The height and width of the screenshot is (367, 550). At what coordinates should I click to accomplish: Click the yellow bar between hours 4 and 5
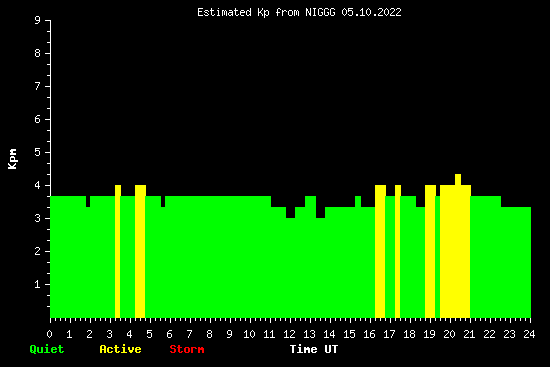pyautogui.click(x=140, y=251)
